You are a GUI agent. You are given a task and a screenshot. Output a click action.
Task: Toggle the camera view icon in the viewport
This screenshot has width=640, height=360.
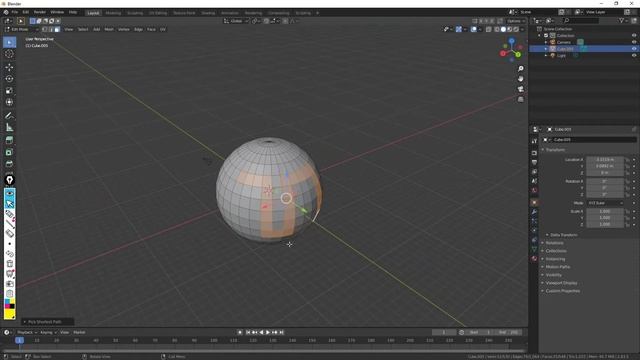click(520, 89)
